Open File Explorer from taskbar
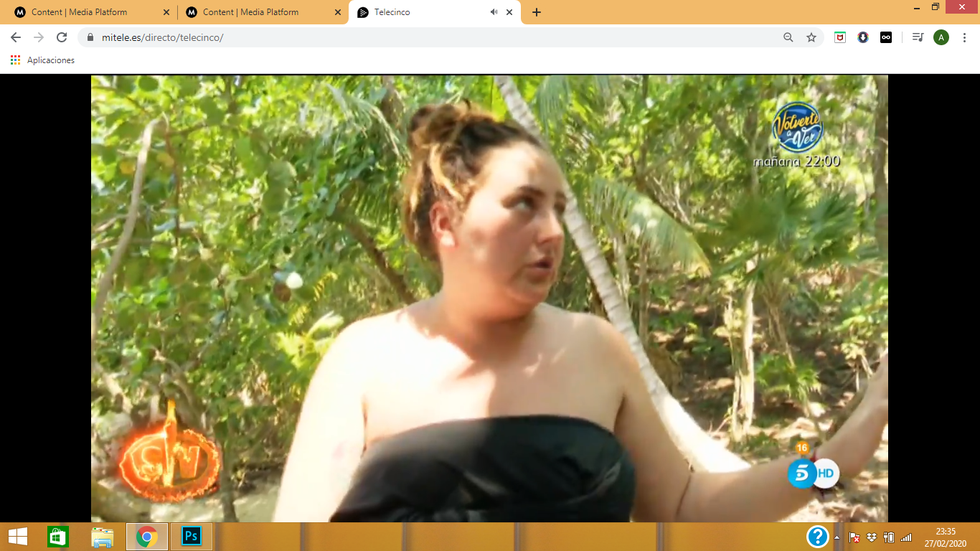 (x=102, y=537)
